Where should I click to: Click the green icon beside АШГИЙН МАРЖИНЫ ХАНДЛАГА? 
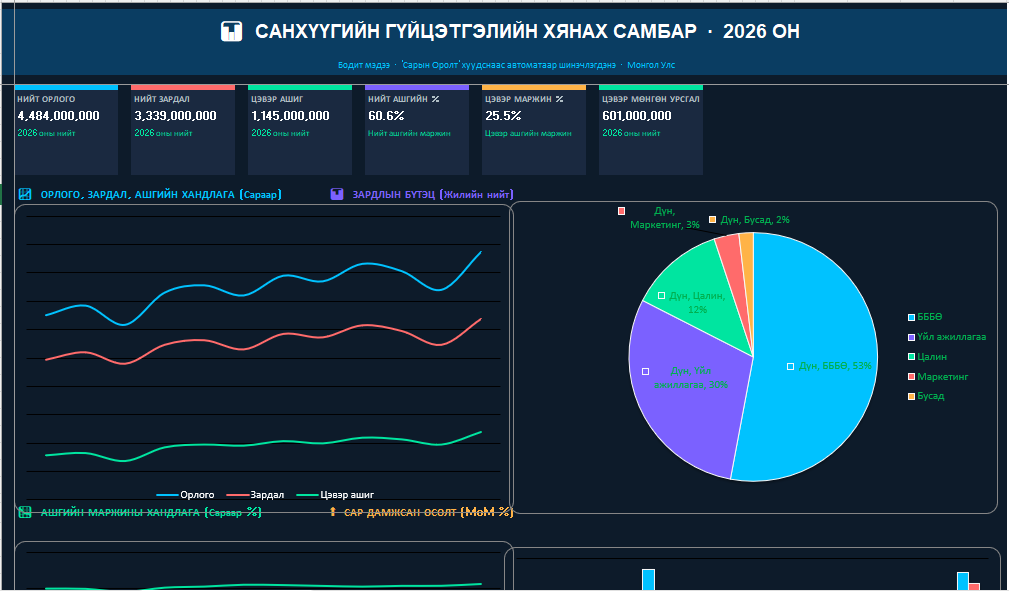(x=25, y=512)
